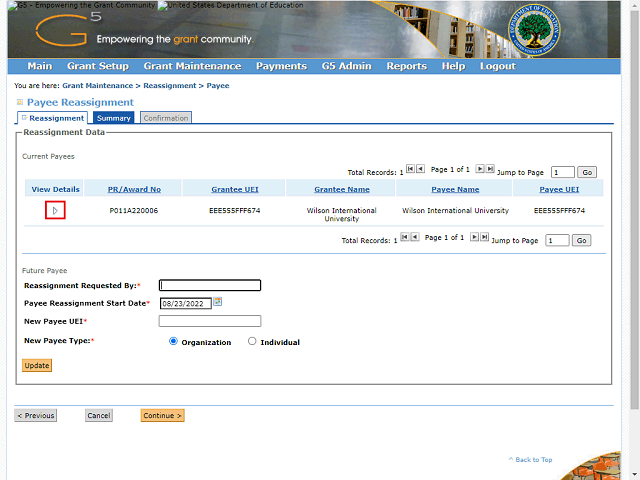Click the top Go button
This screenshot has height=480, width=640.
[x=587, y=172]
